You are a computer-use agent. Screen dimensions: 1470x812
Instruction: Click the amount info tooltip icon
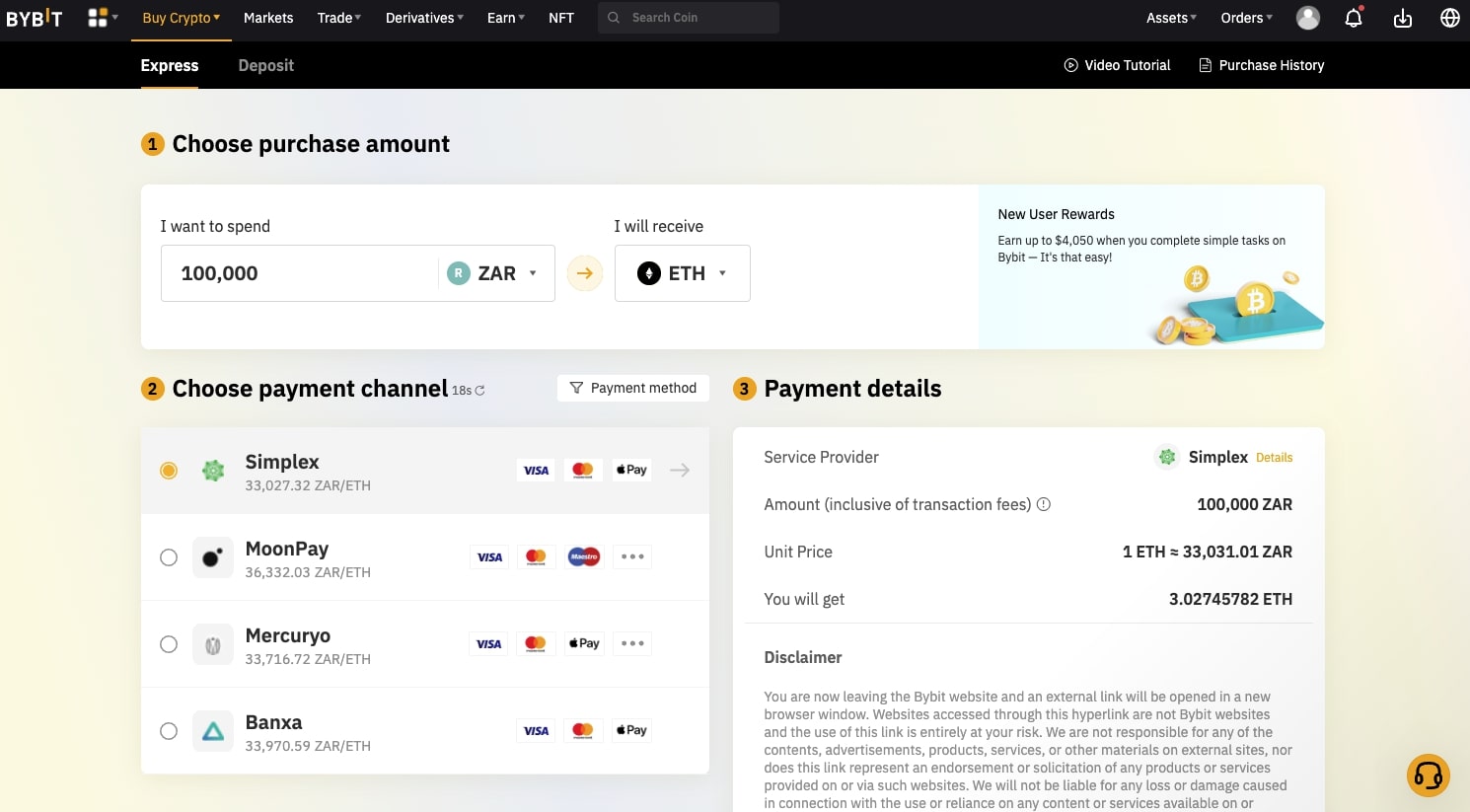pyautogui.click(x=1044, y=504)
